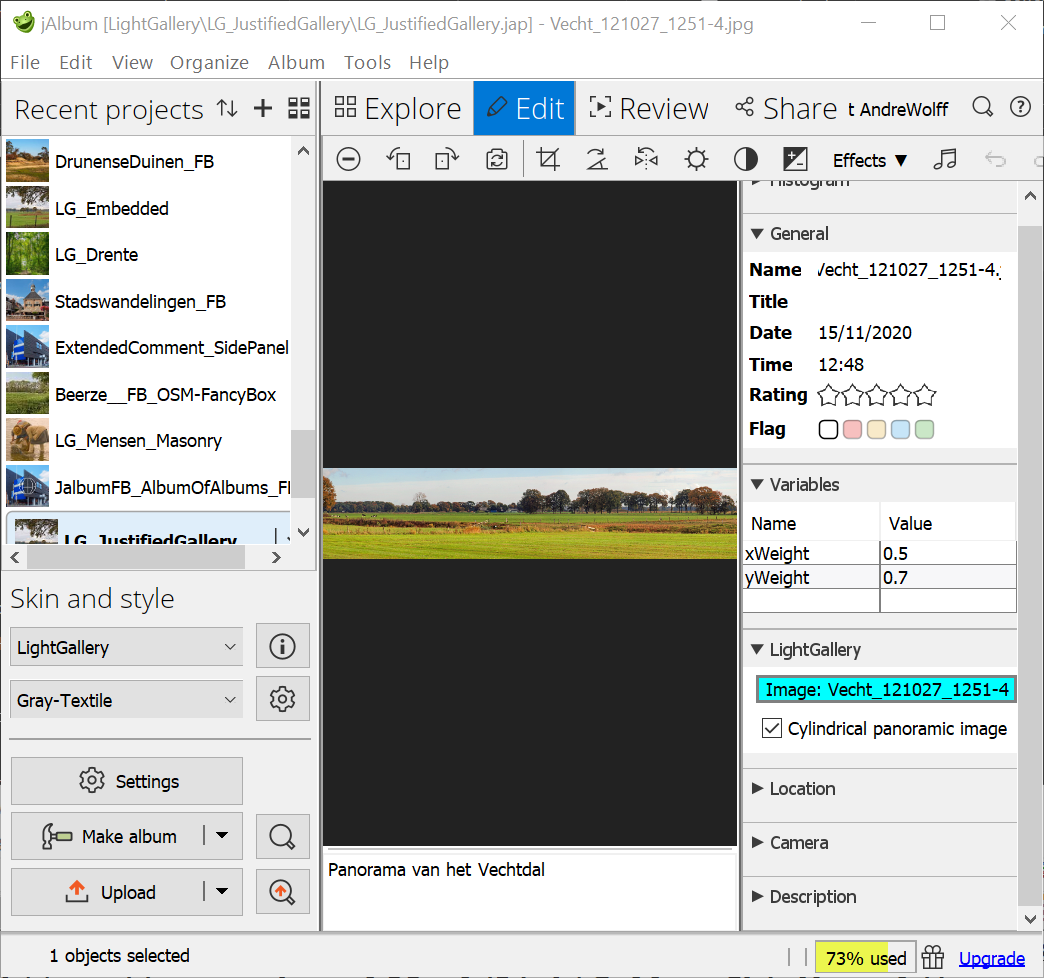Set the red flag color
The height and width of the screenshot is (978, 1044).
852,429
